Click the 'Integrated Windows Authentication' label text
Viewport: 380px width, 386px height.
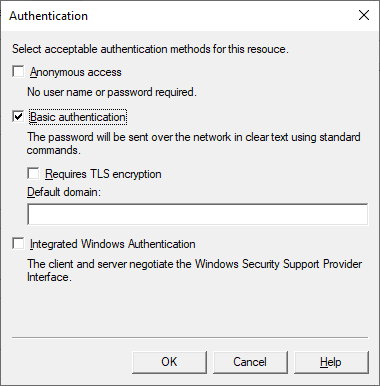pyautogui.click(x=113, y=244)
